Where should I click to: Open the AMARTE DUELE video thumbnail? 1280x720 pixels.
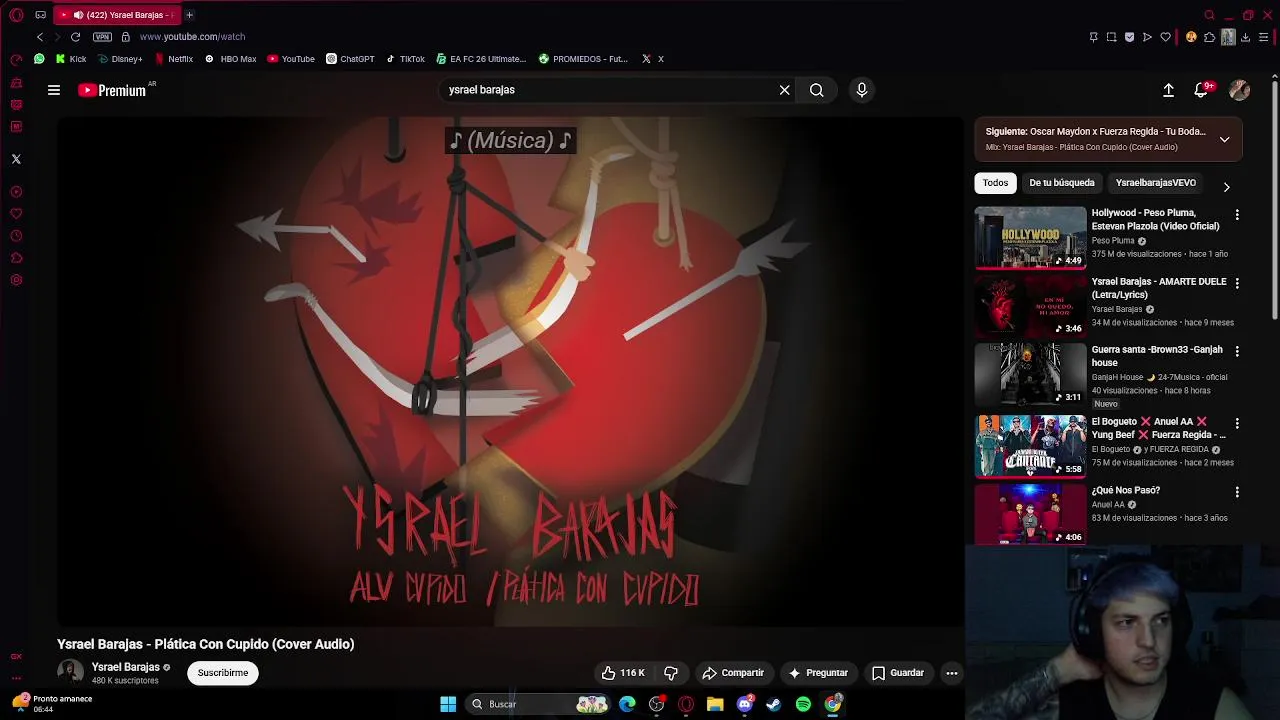point(1030,306)
